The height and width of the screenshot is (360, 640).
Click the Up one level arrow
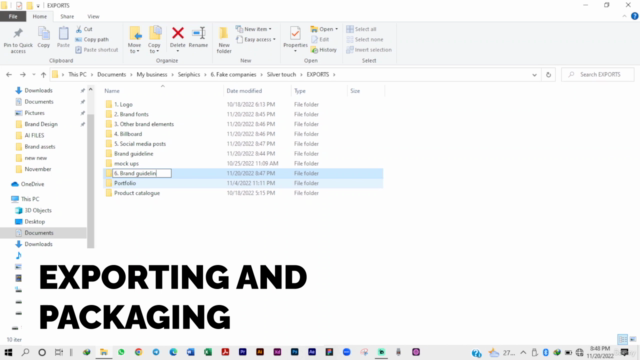[43, 75]
